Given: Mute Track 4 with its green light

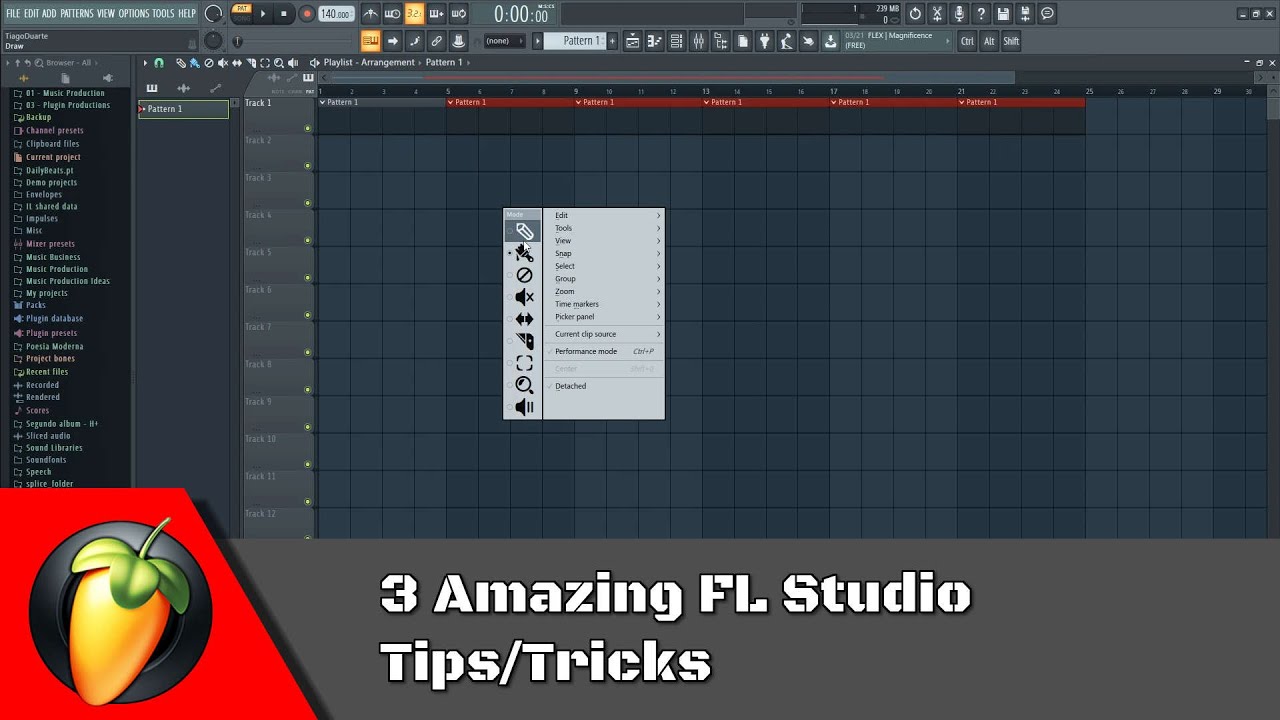Looking at the screenshot, I should [307, 240].
